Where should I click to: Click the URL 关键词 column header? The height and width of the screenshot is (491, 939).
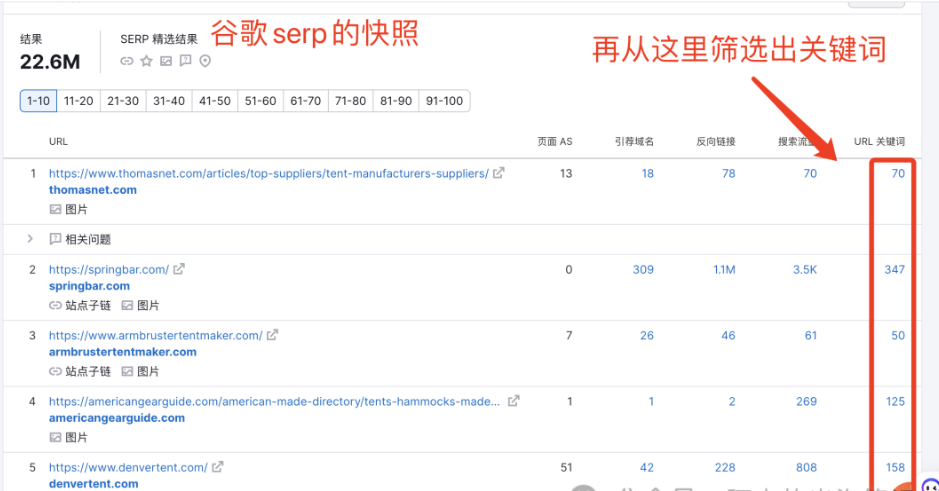pyautogui.click(x=879, y=142)
